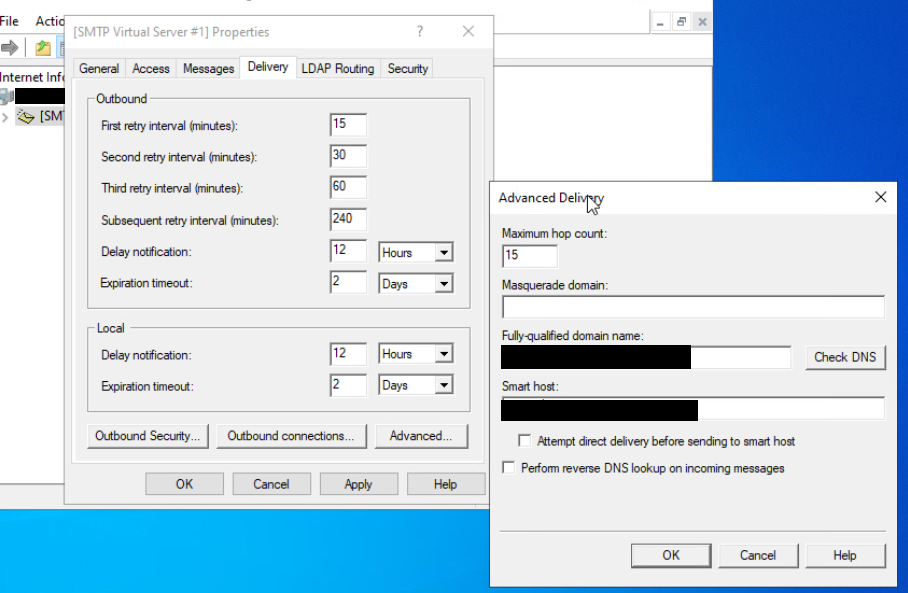This screenshot has height=593, width=908.
Task: Click the up-folder toolbar icon
Action: click(42, 47)
